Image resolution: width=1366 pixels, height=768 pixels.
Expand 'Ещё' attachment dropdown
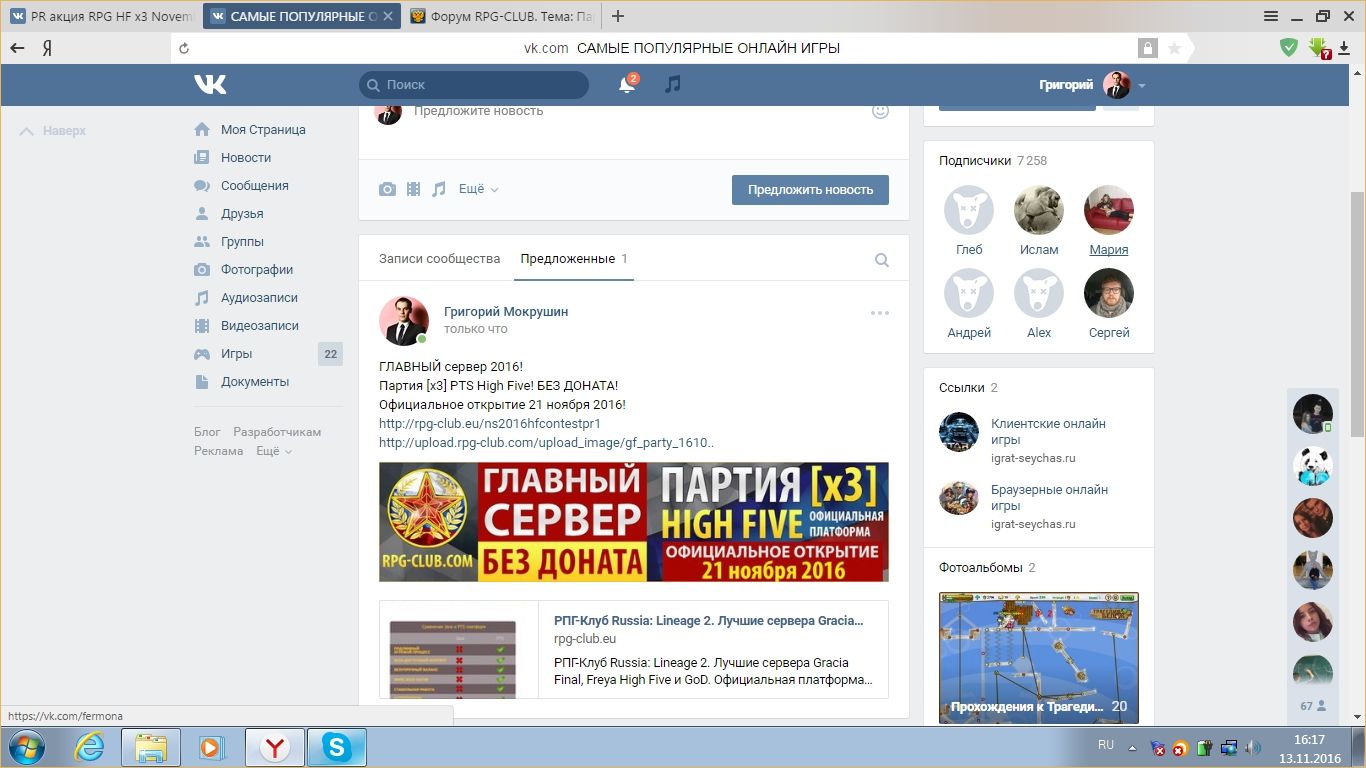coord(478,189)
